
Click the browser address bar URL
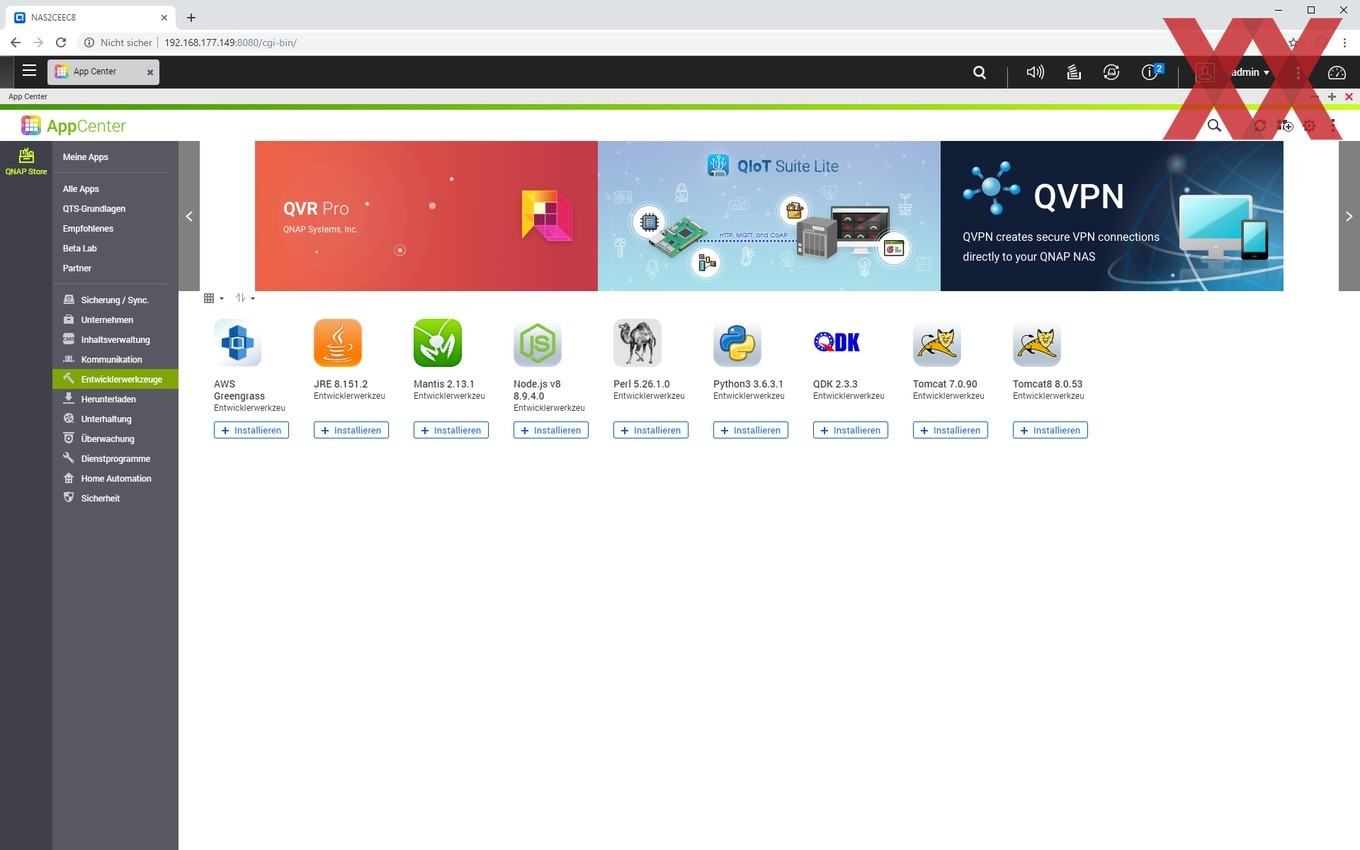[230, 43]
